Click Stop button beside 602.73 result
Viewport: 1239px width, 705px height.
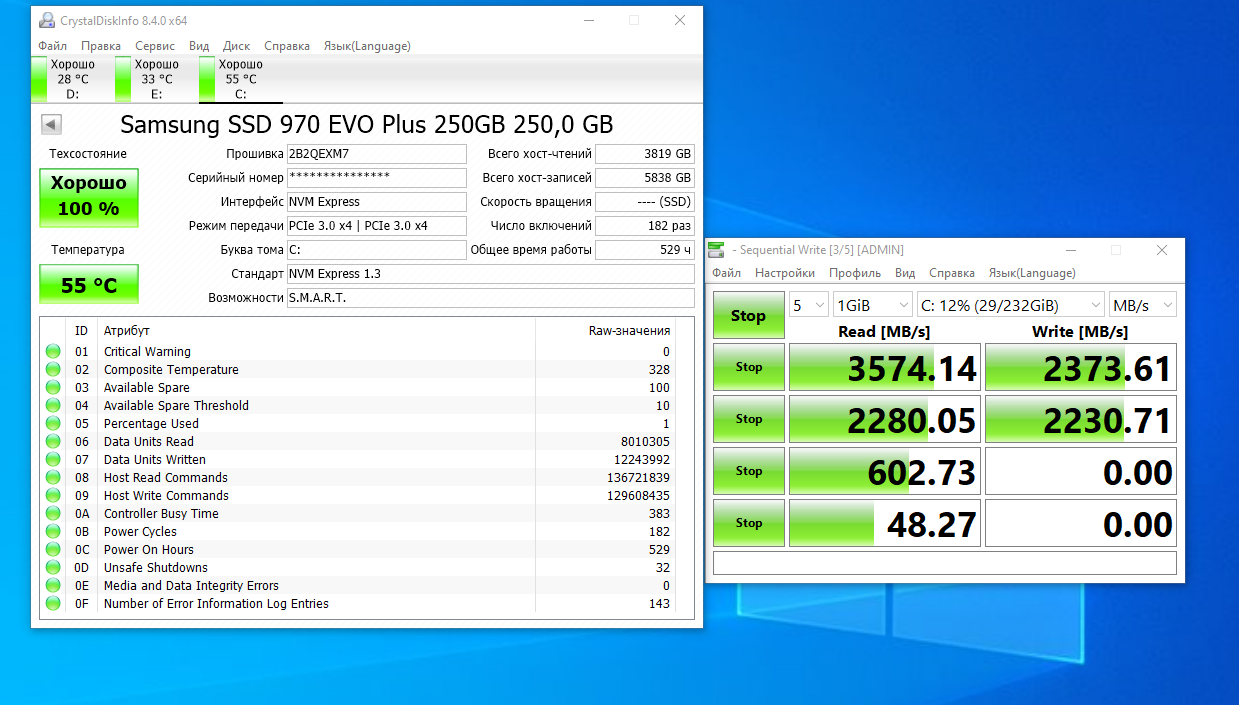pyautogui.click(x=748, y=471)
